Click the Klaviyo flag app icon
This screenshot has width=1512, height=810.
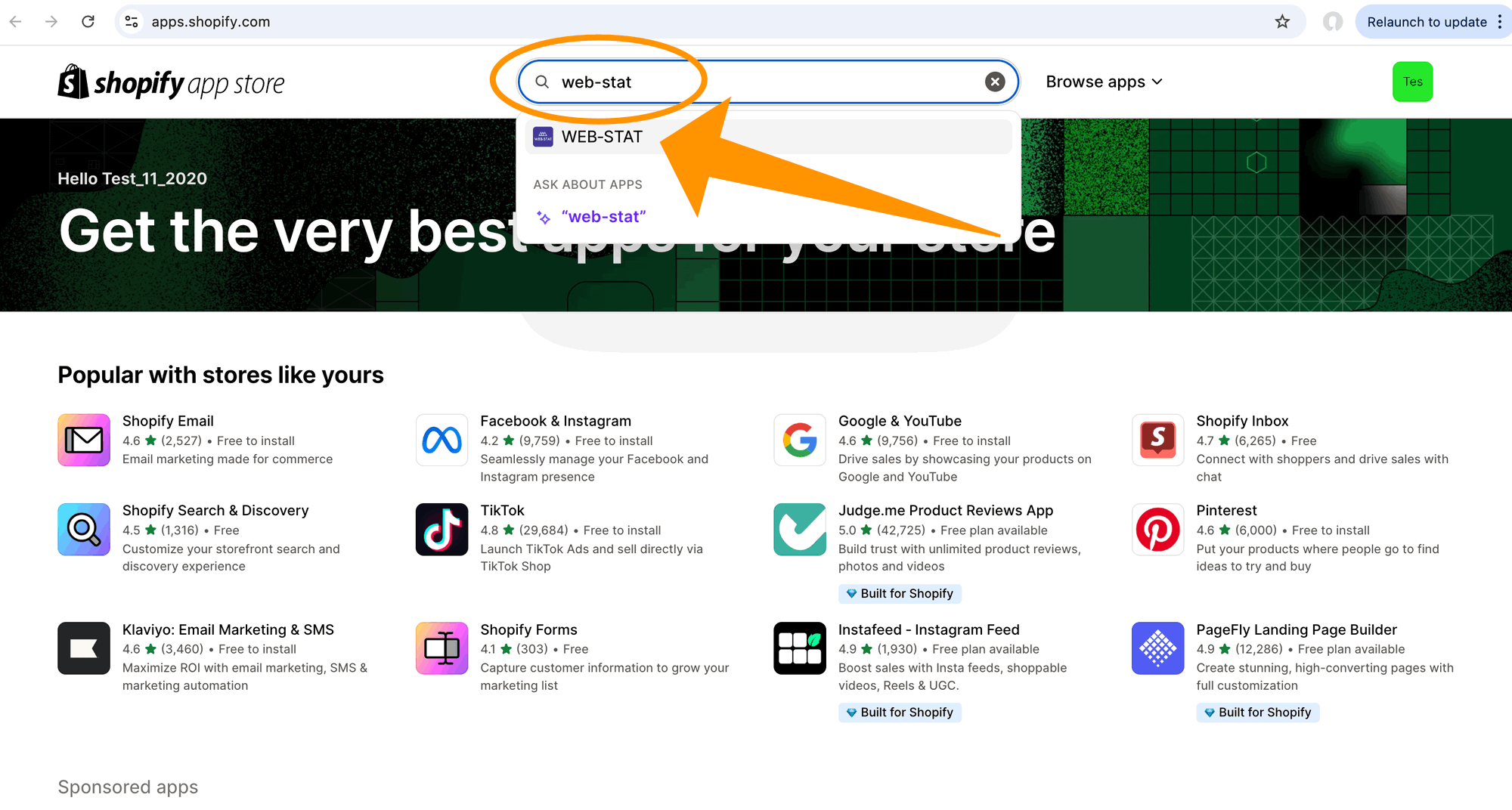tap(84, 648)
